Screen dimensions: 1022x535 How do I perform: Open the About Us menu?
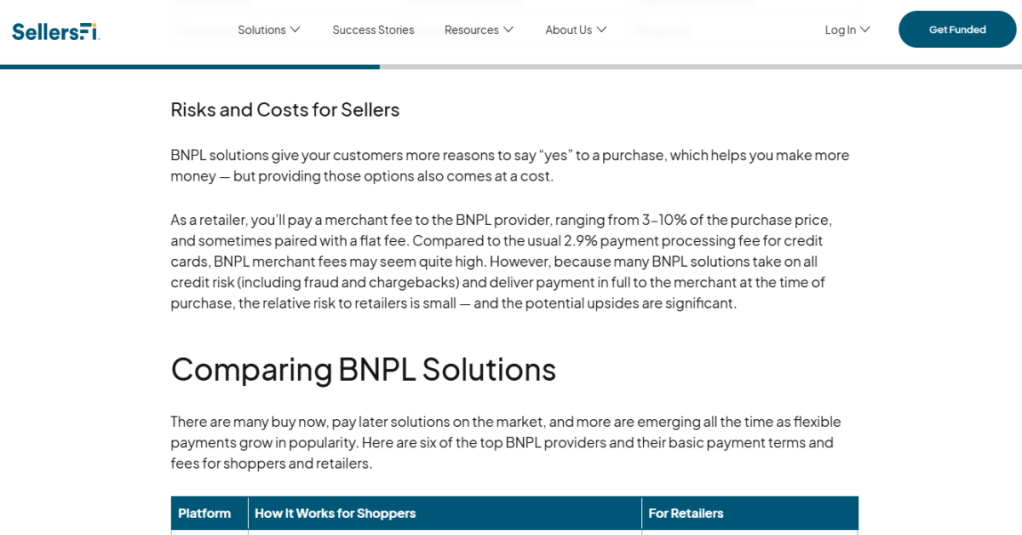point(568,30)
